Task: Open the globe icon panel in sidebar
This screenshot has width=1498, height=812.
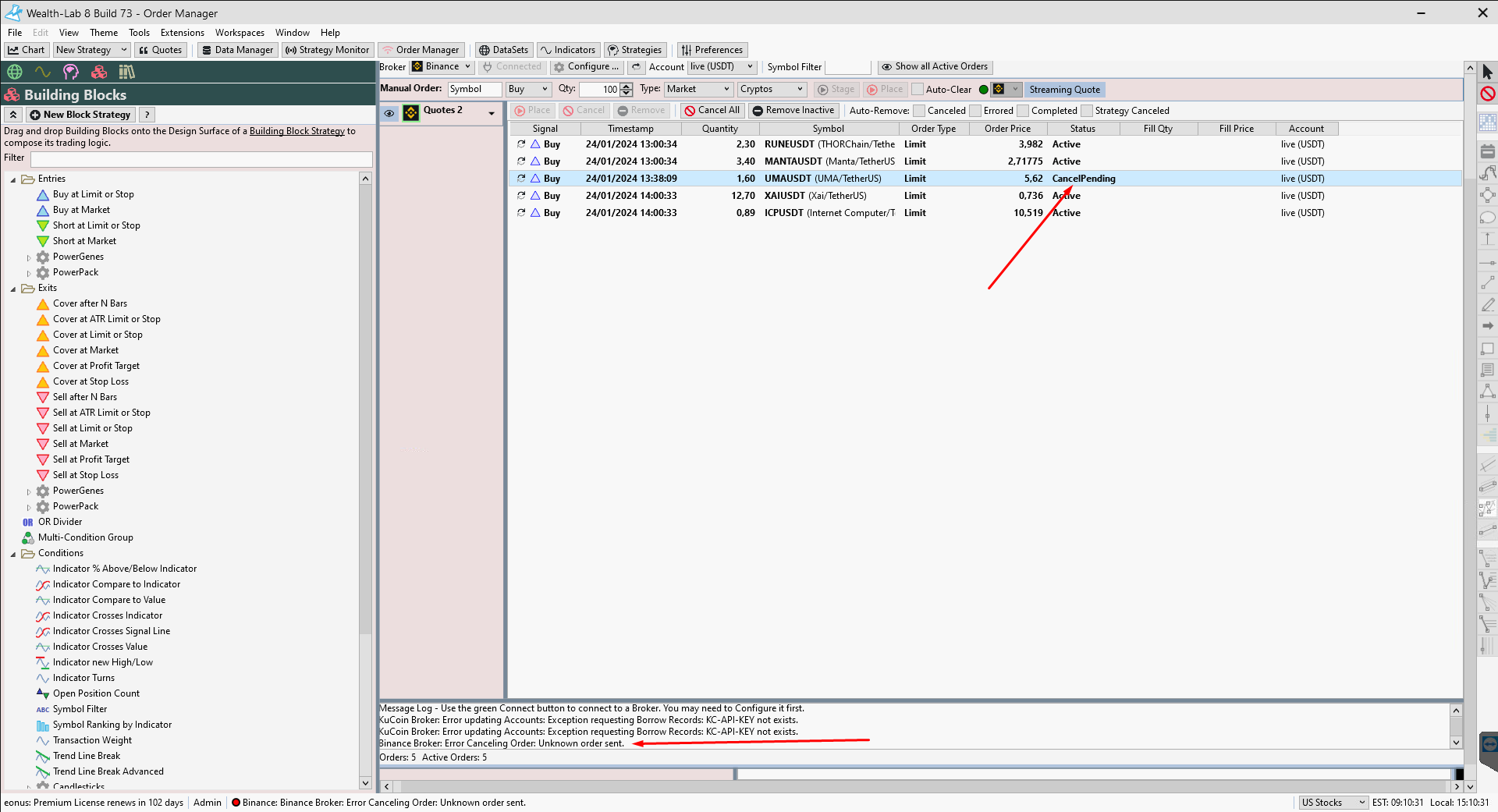Action: [x=14, y=72]
